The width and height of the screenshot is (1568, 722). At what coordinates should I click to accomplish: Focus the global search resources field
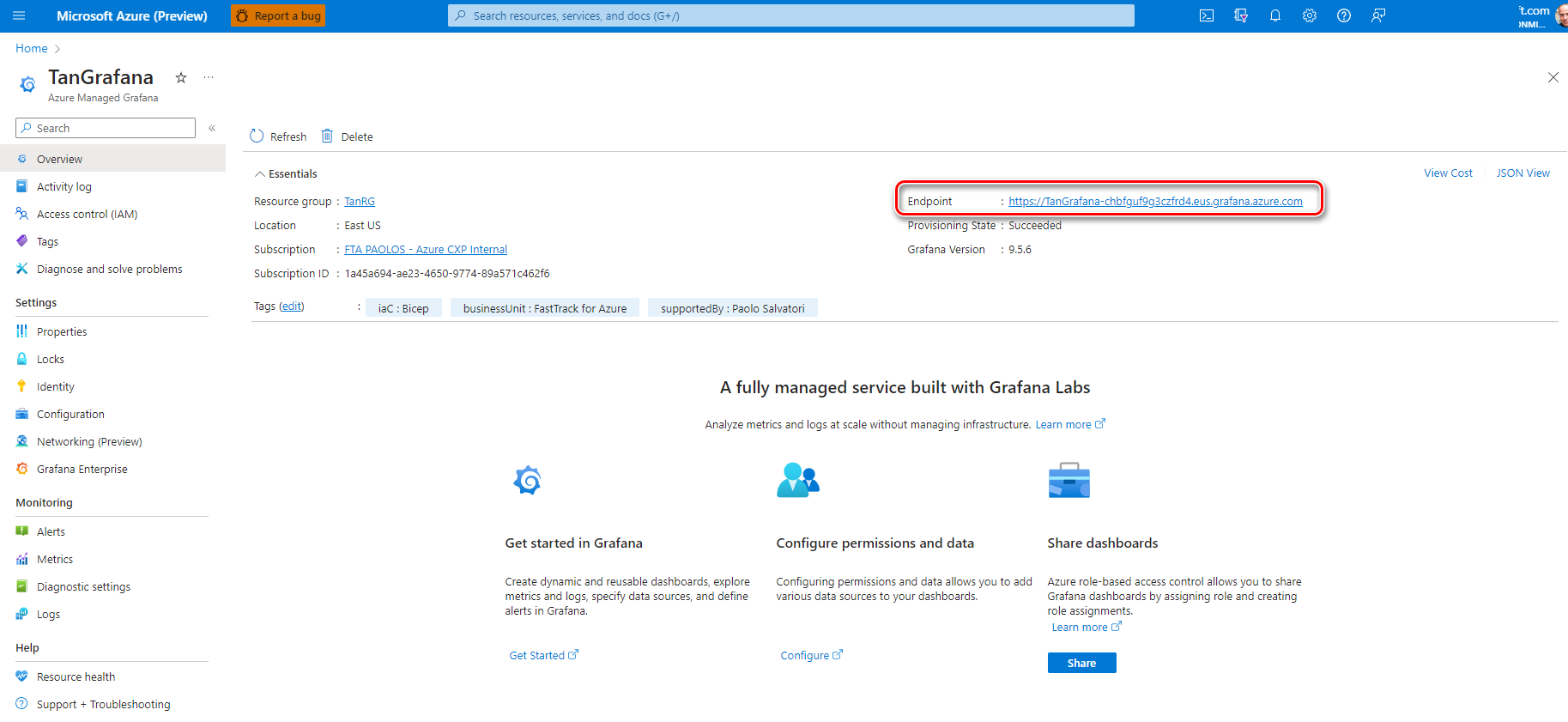[x=791, y=15]
